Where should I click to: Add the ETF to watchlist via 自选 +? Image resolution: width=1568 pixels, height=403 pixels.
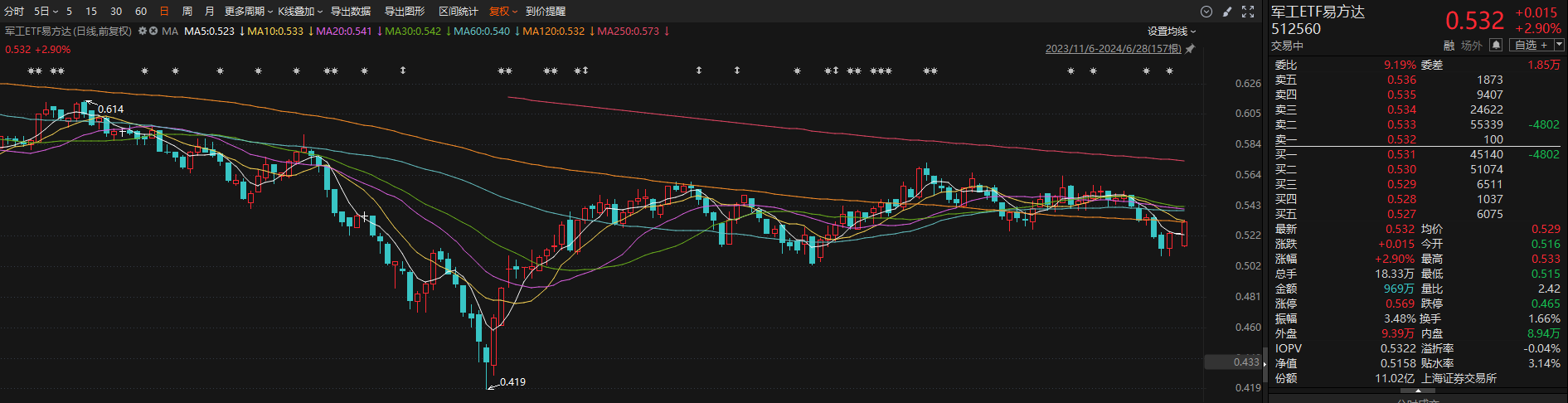(x=1531, y=45)
